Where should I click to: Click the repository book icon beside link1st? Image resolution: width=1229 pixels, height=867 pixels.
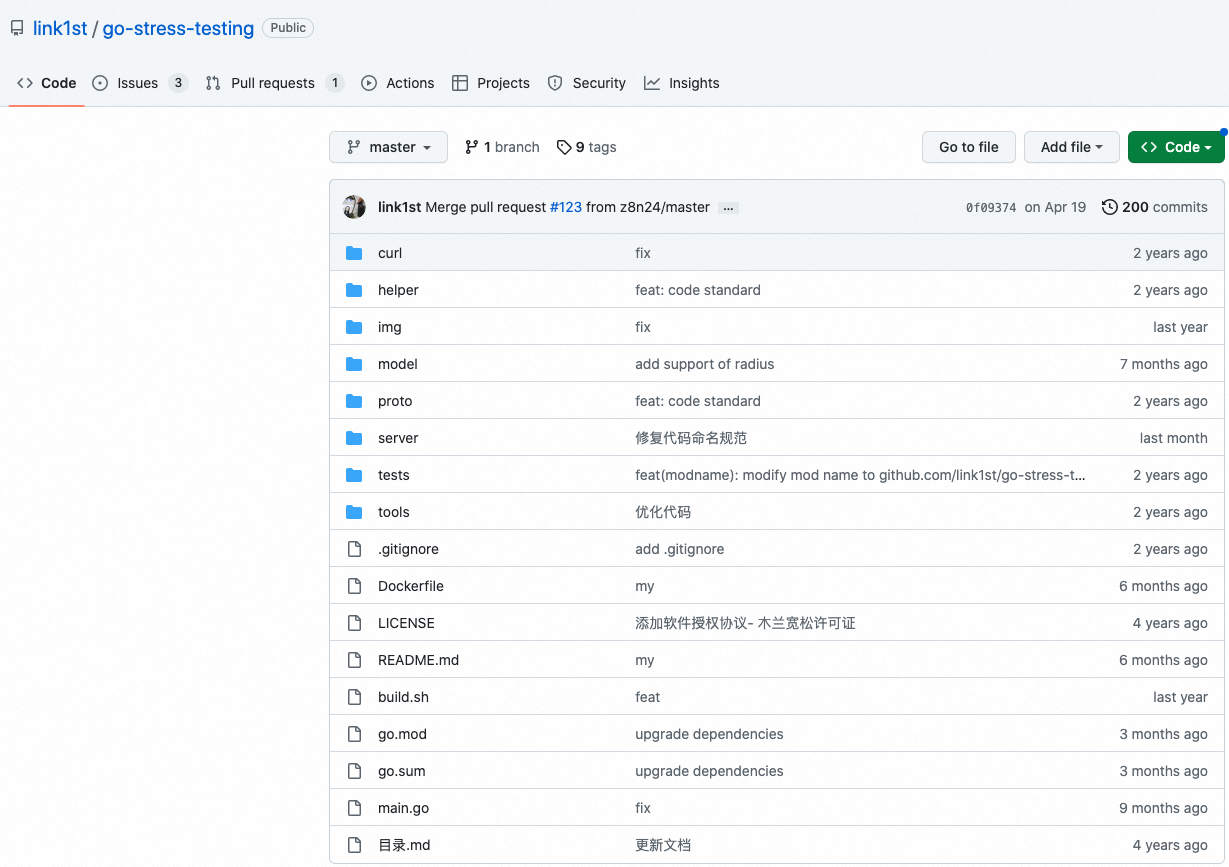[17, 28]
